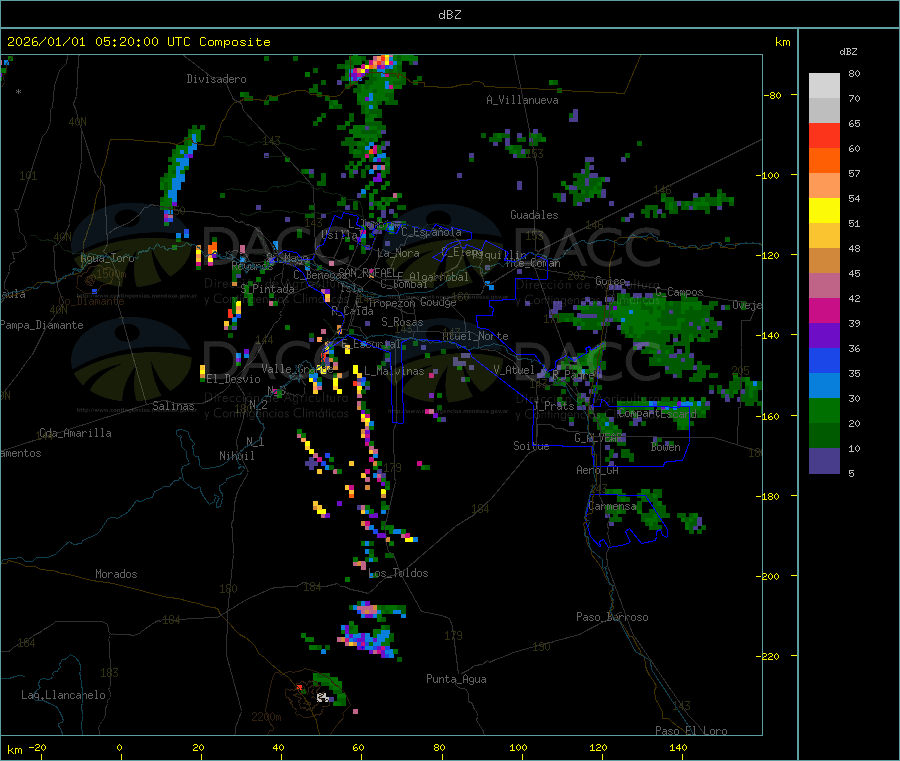The height and width of the screenshot is (761, 900).
Task: Select the 'Bowen' map label
Action: pos(666,447)
